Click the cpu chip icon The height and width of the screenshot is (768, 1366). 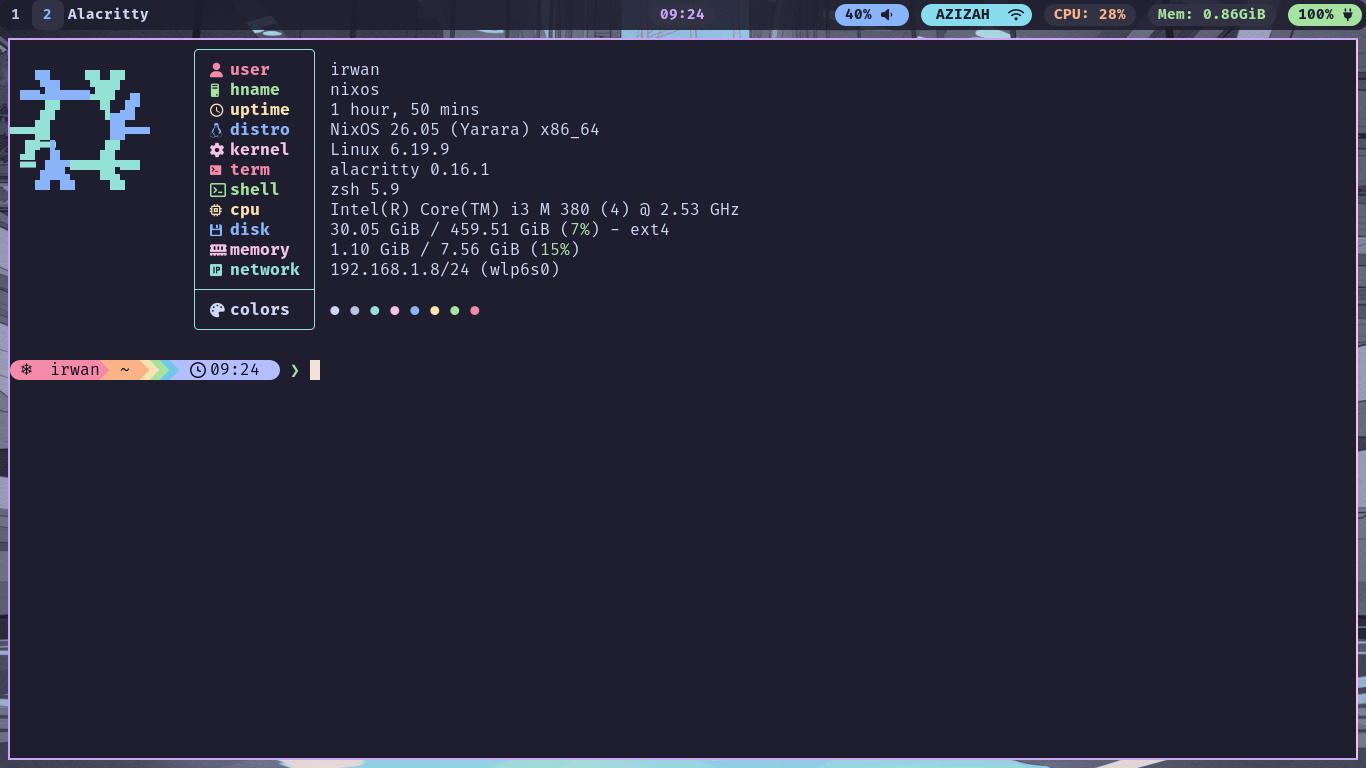(x=216, y=210)
